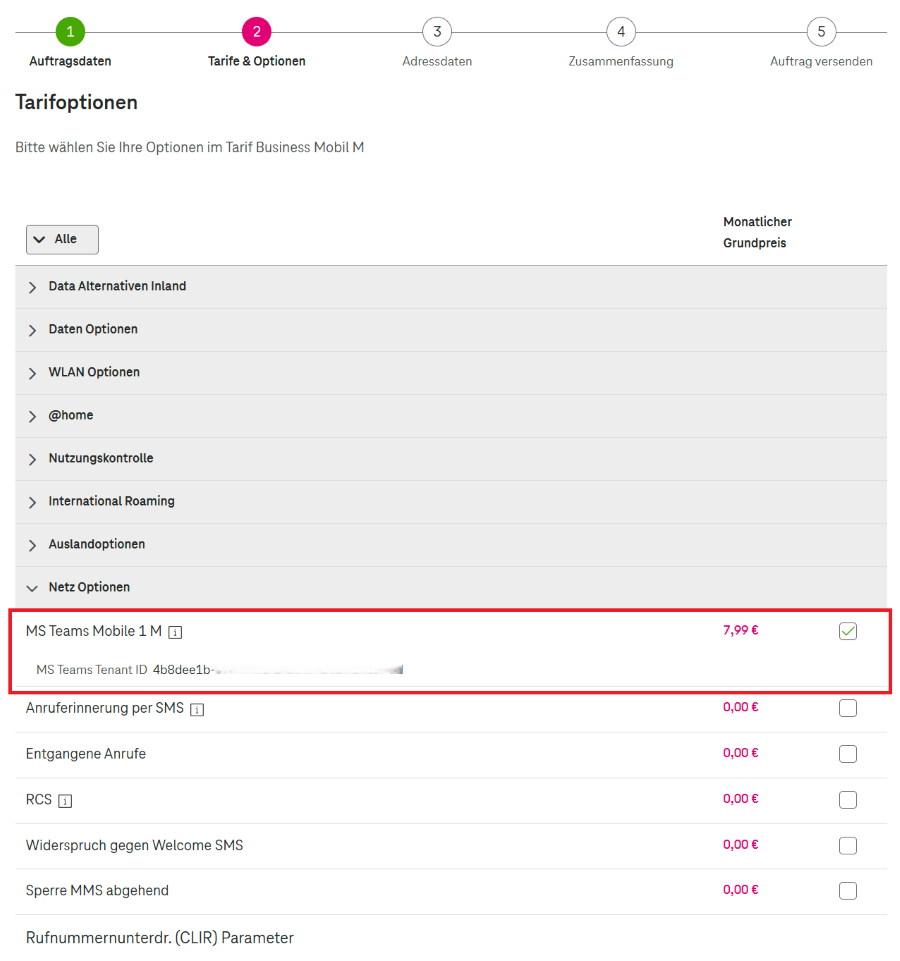Expand the WLAN Optionen section

(x=451, y=373)
